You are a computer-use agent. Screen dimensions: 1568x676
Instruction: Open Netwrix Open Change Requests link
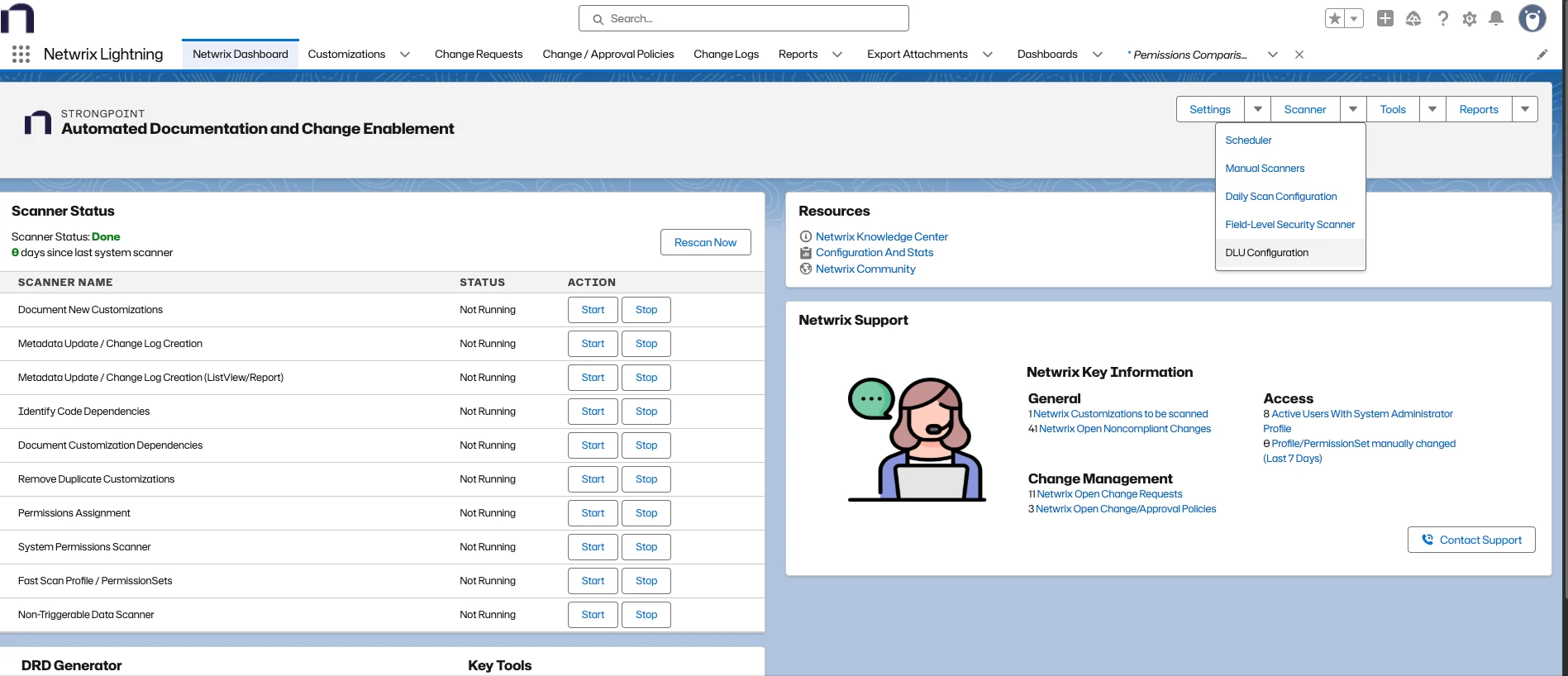coord(1110,494)
